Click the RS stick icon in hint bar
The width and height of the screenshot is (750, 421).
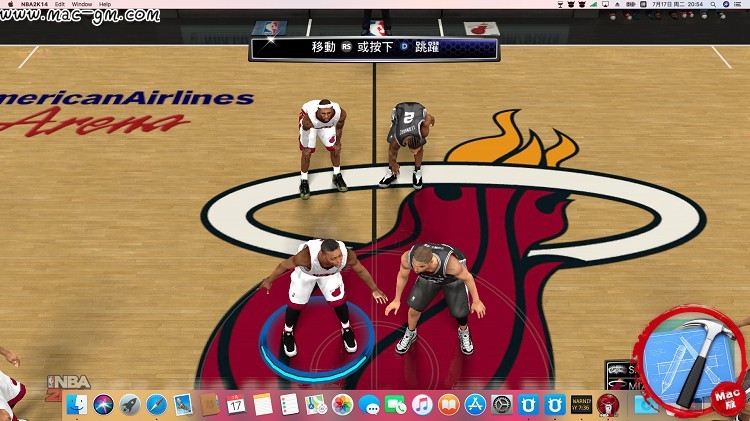(346, 47)
